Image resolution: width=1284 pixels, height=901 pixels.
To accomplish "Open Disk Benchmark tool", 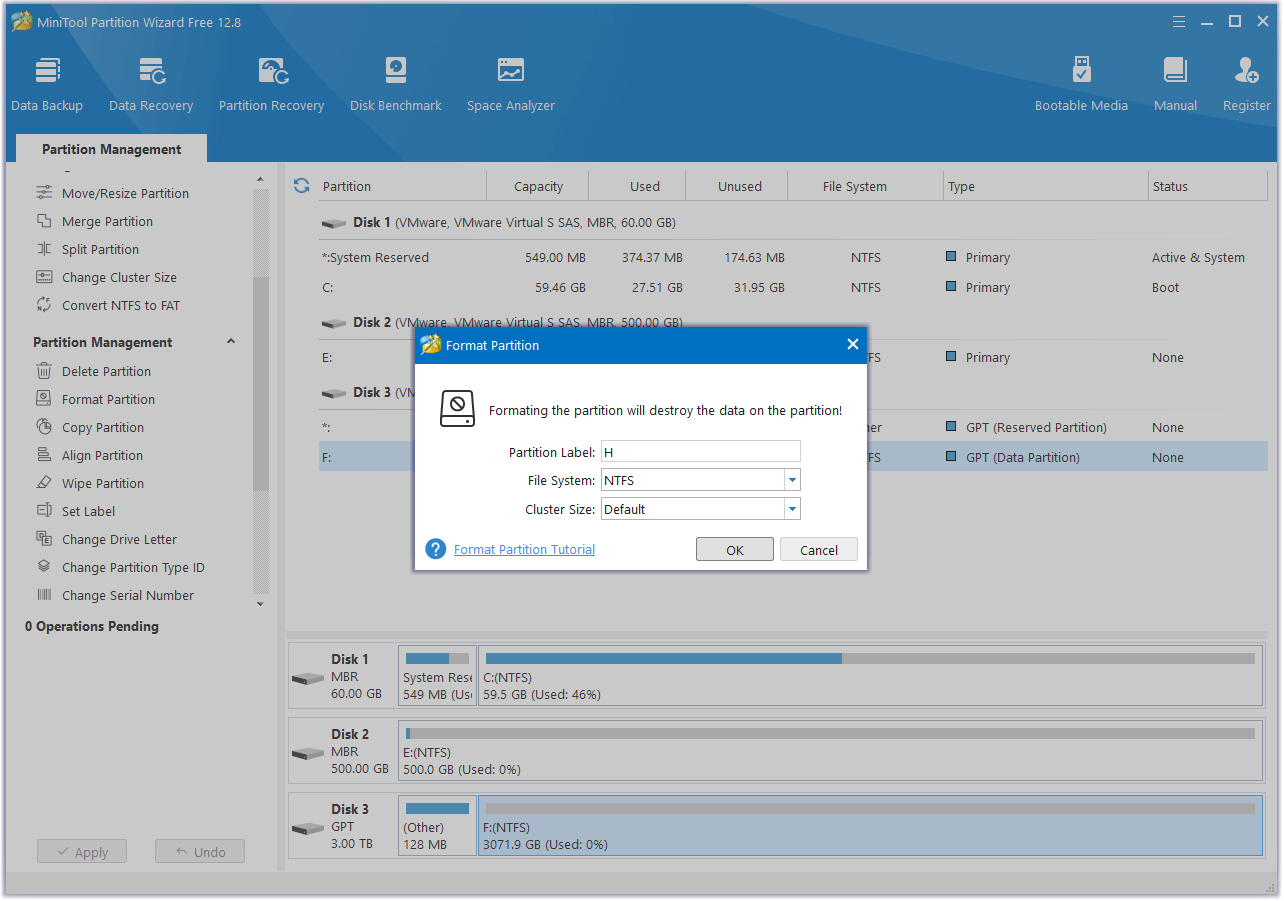I will click(396, 84).
